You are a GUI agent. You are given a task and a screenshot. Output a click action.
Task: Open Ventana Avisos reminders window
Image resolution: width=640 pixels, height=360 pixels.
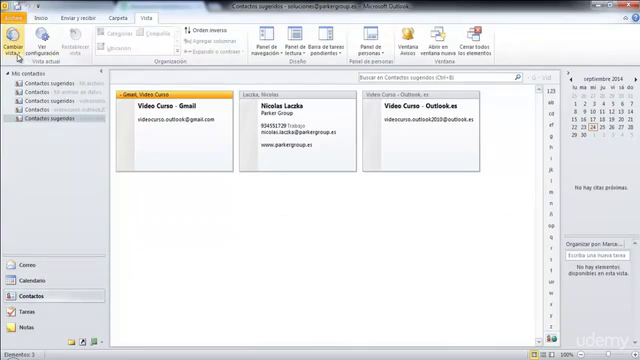408,42
